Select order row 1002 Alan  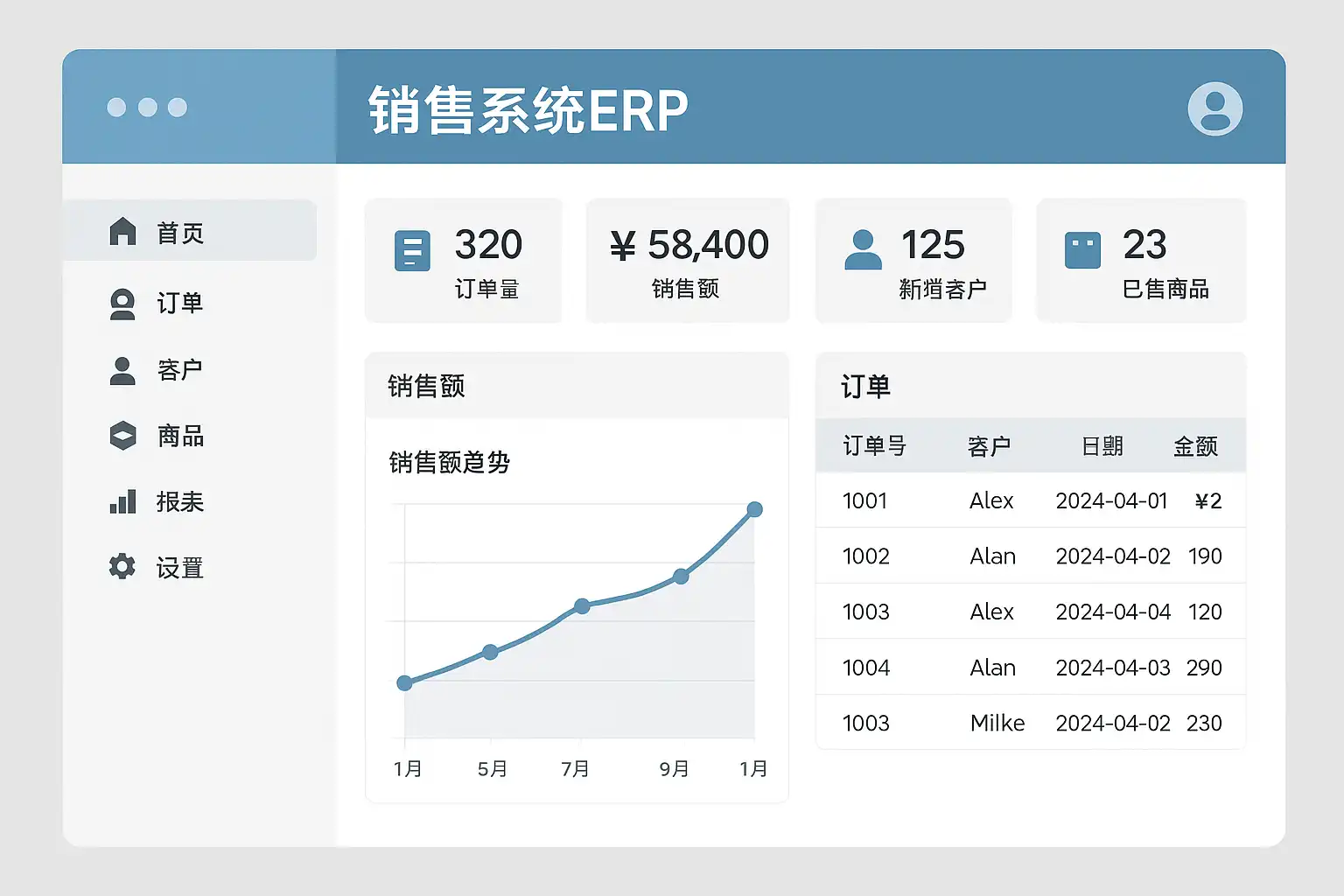coord(1031,556)
